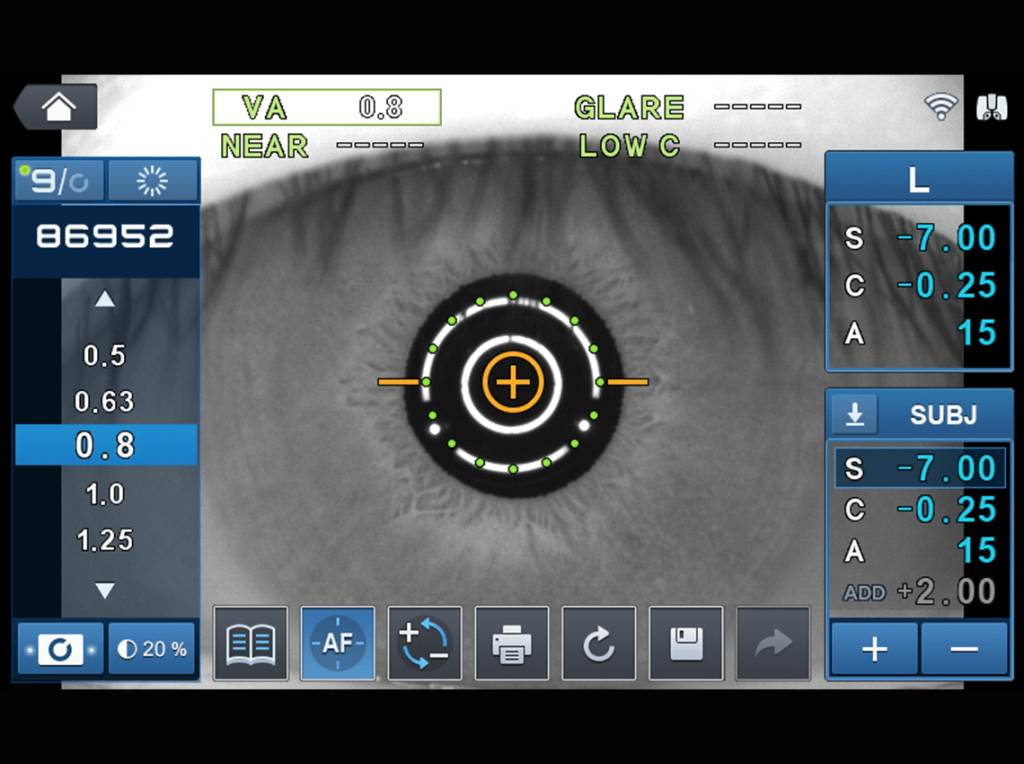Select the 1.0 visual acuity value
Viewport: 1024px width, 764px height.
click(105, 494)
